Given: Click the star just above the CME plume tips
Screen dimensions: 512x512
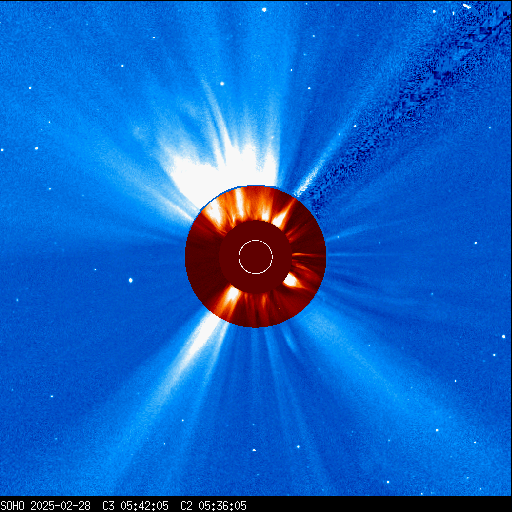Looking at the screenshot, I should [222, 83].
